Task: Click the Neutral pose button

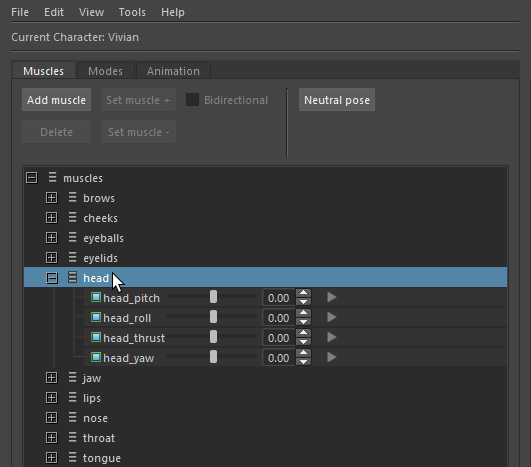Action: click(337, 100)
